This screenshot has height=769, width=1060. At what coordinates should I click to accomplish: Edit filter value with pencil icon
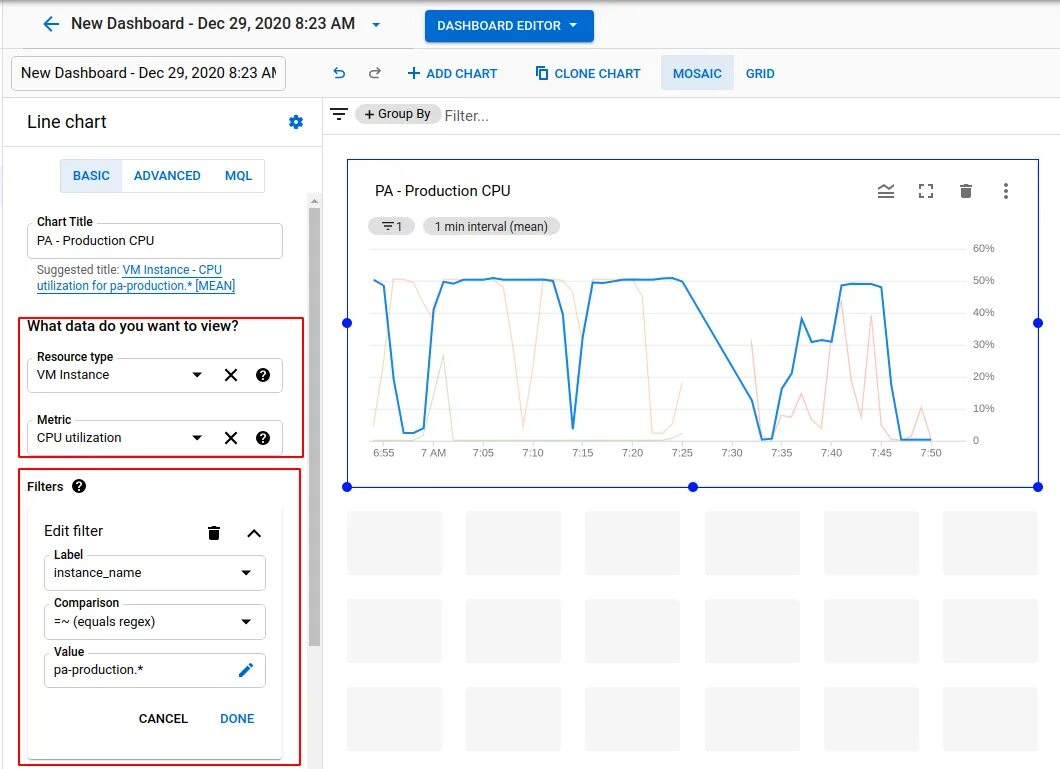point(245,670)
